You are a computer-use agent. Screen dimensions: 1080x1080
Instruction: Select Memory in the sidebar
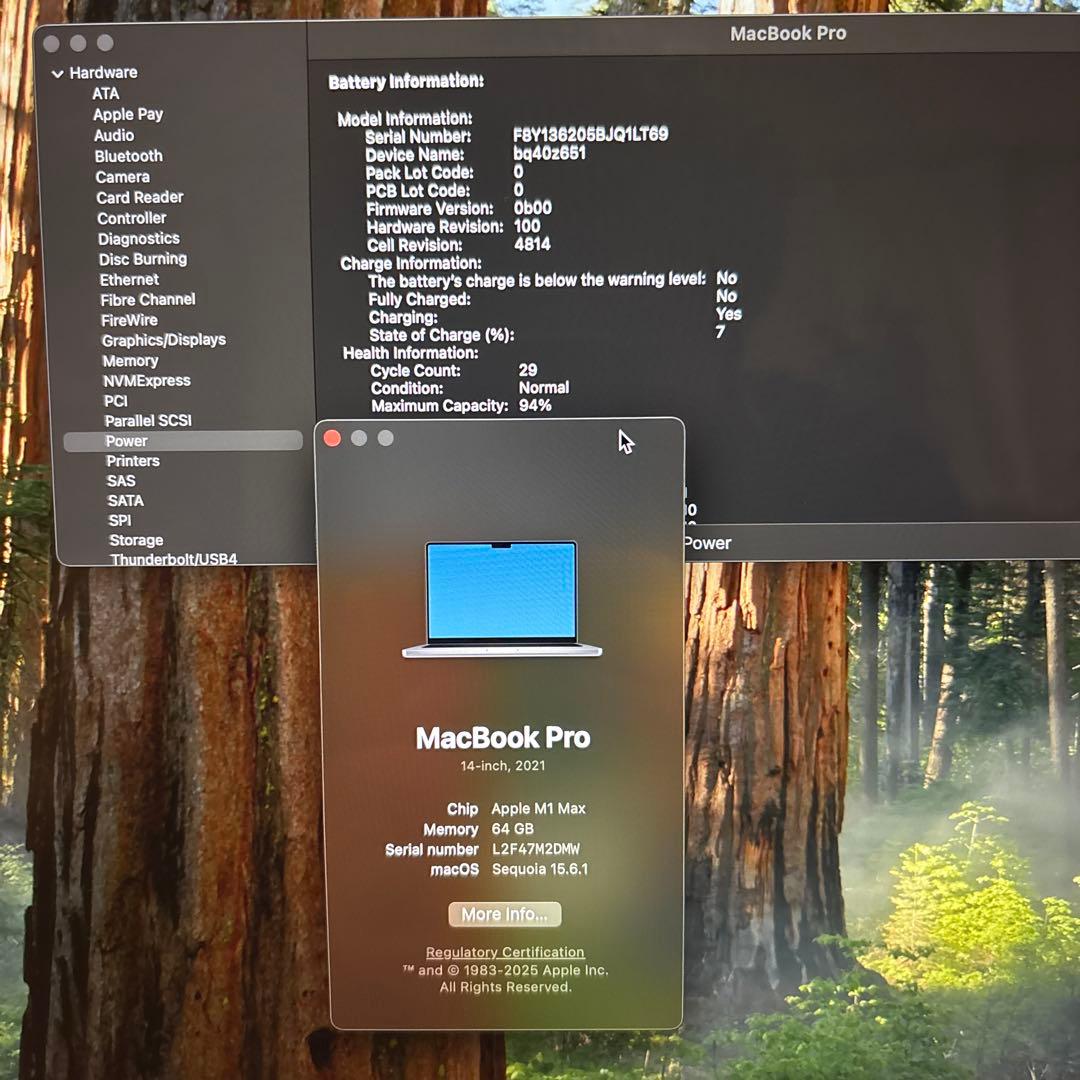tap(130, 360)
